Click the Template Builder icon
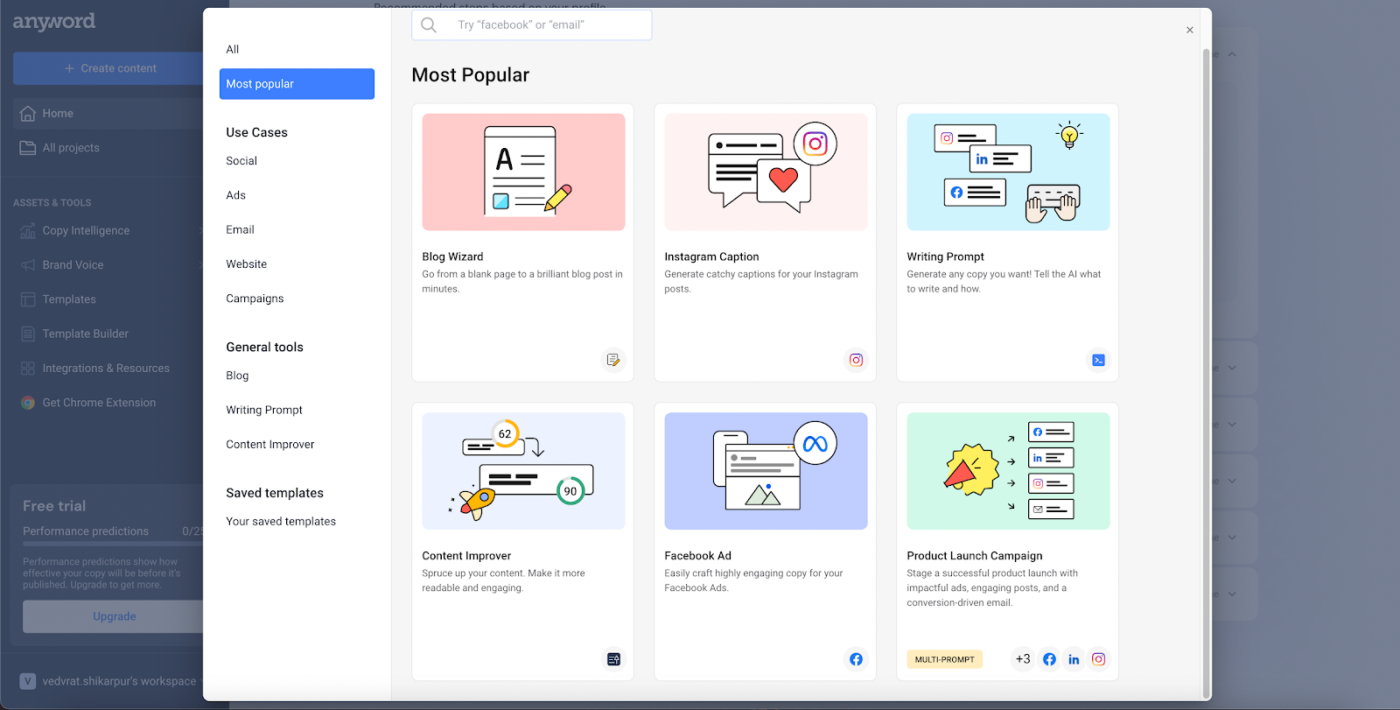The width and height of the screenshot is (1400, 710). (x=28, y=334)
